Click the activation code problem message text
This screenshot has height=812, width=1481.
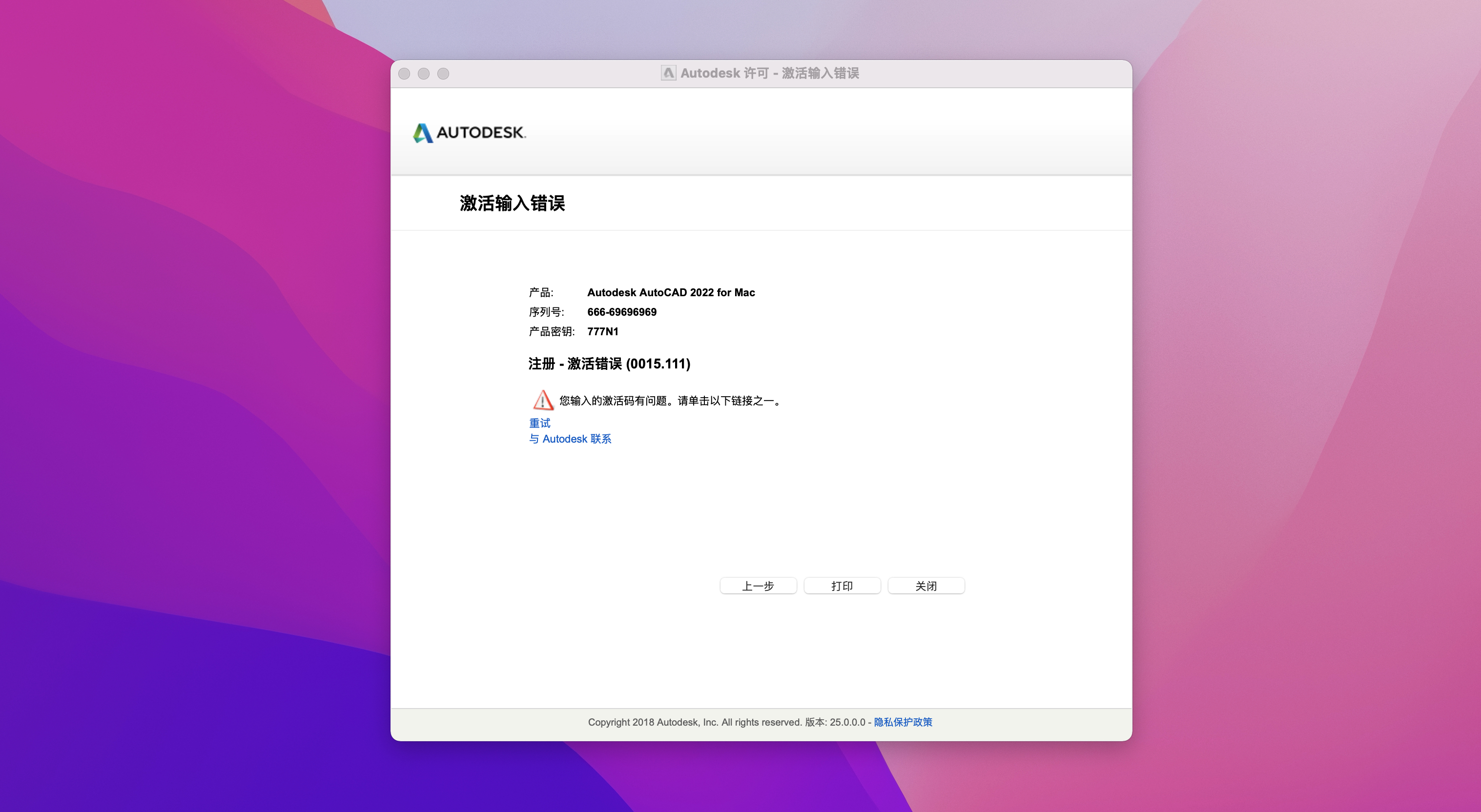(670, 401)
